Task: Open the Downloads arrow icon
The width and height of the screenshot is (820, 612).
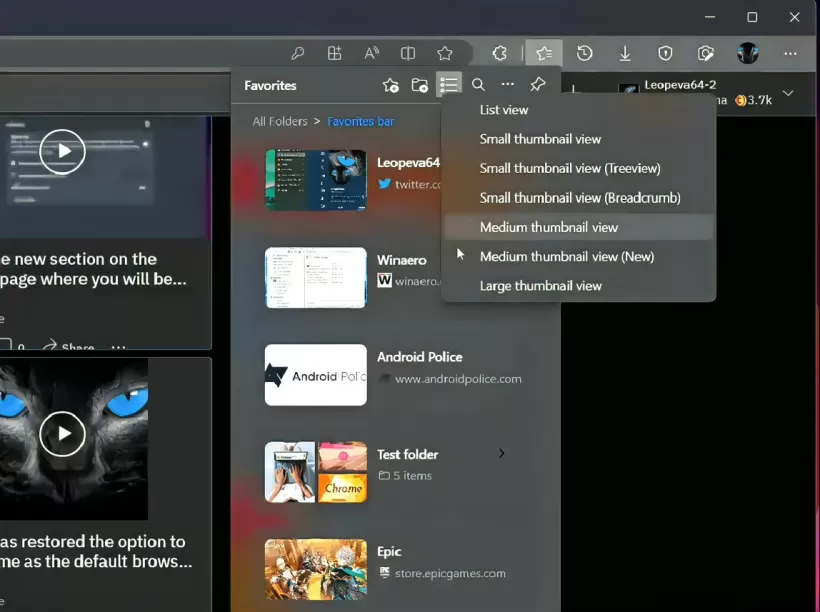Action: [625, 53]
